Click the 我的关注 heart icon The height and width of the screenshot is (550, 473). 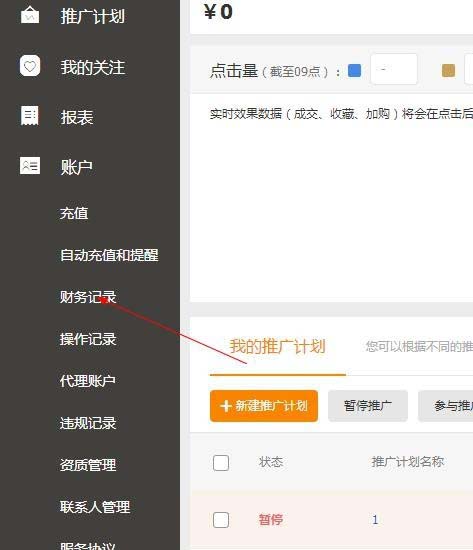click(x=30, y=66)
